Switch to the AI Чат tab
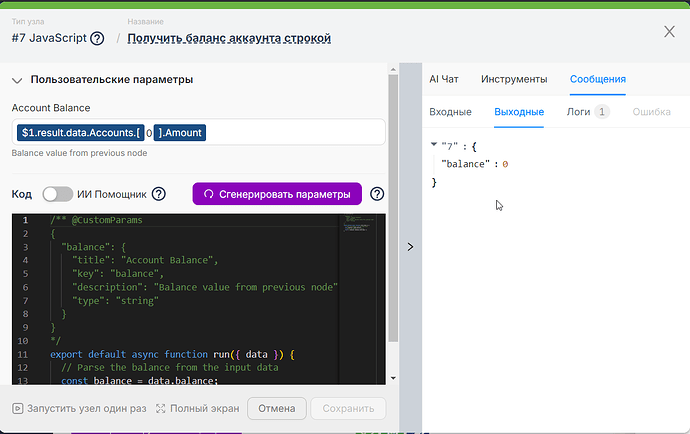This screenshot has width=690, height=434. (444, 79)
